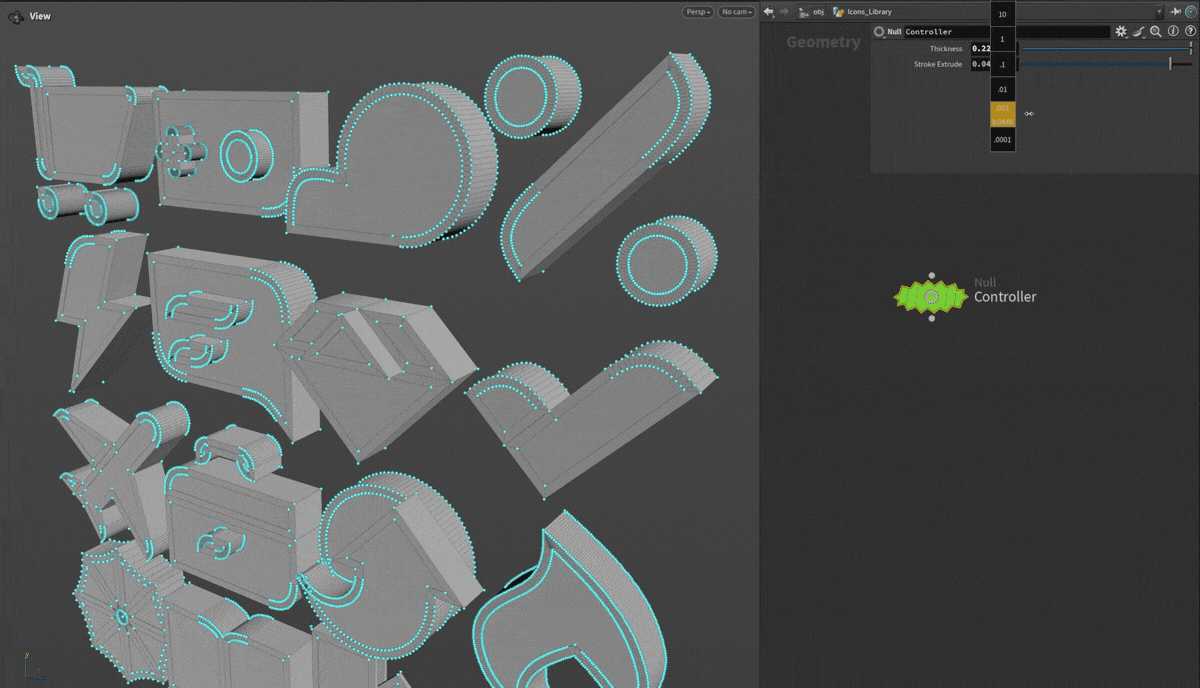This screenshot has width=1200, height=688.
Task: Click the back navigation arrow
Action: (x=768, y=12)
